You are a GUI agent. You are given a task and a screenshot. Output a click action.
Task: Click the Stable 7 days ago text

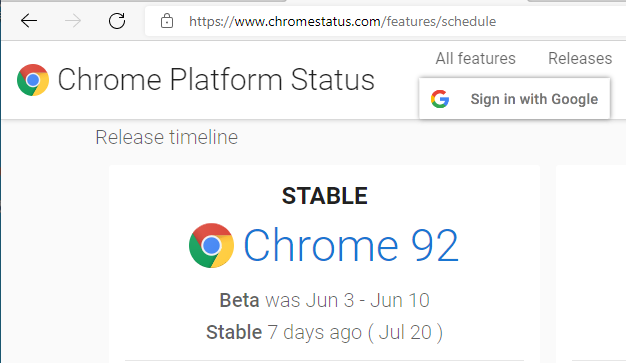(x=284, y=332)
